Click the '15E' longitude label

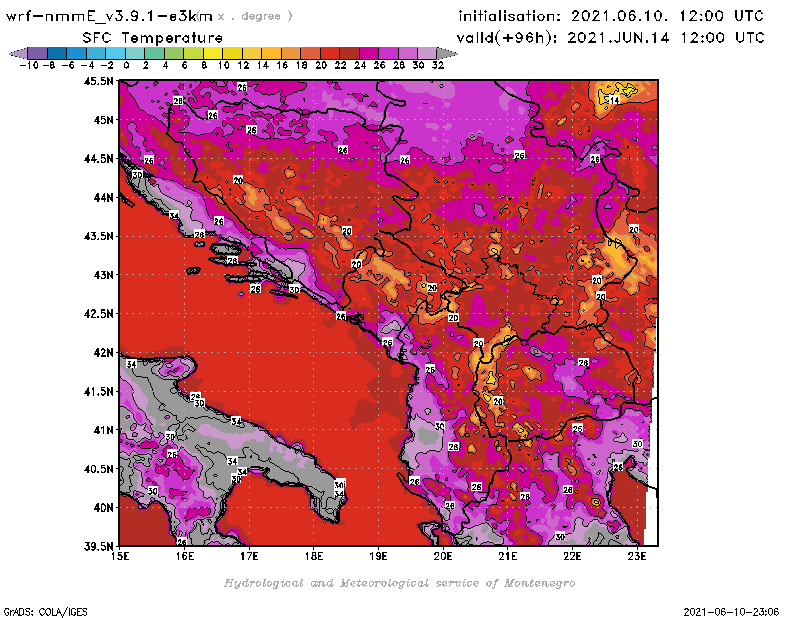pyautogui.click(x=120, y=556)
